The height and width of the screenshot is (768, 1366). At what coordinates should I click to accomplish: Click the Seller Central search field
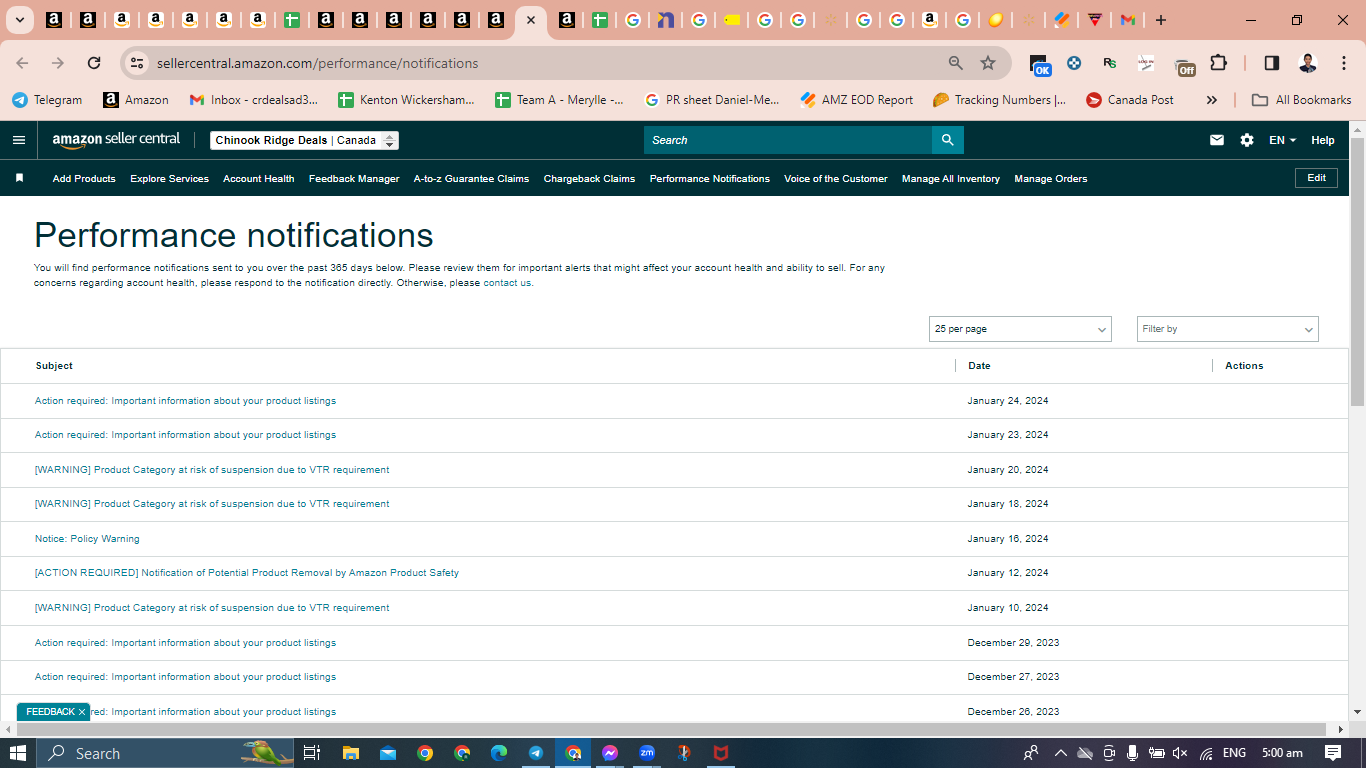coord(788,140)
